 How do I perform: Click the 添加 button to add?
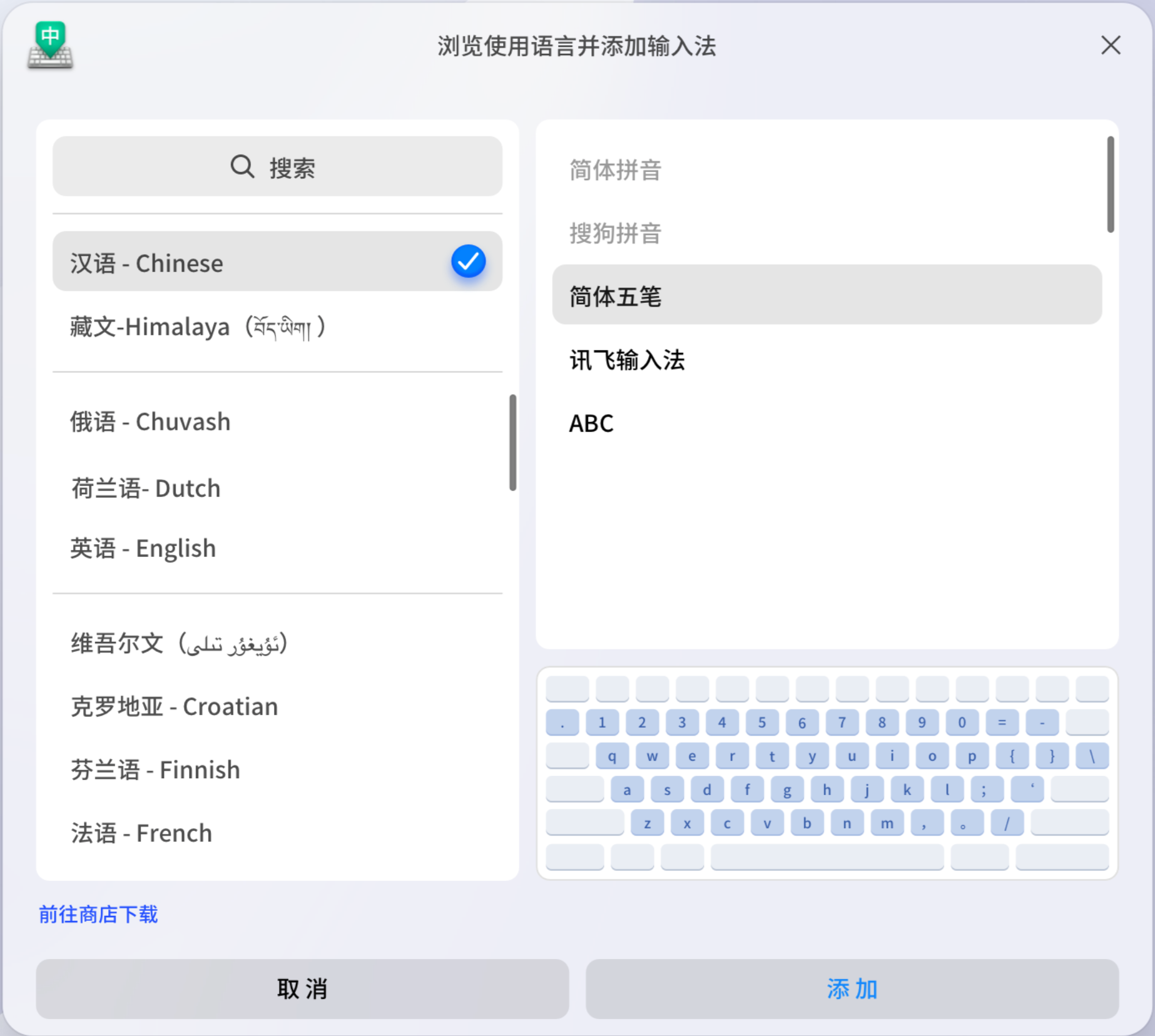852,989
